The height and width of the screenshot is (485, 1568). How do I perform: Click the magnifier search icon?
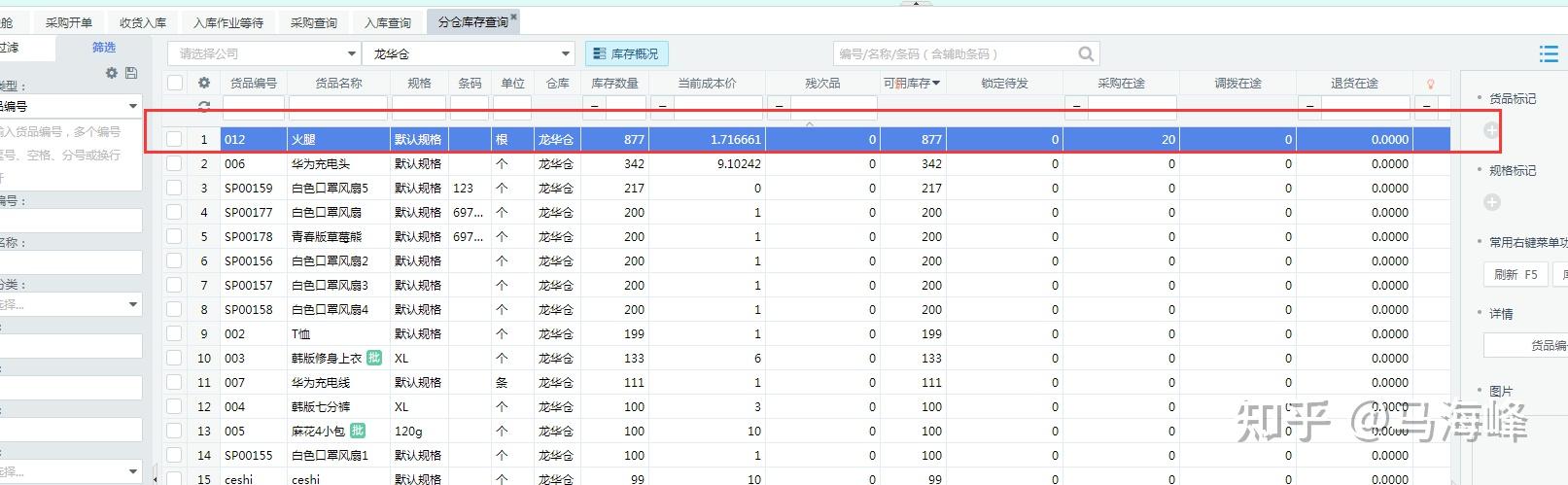[x=1086, y=54]
